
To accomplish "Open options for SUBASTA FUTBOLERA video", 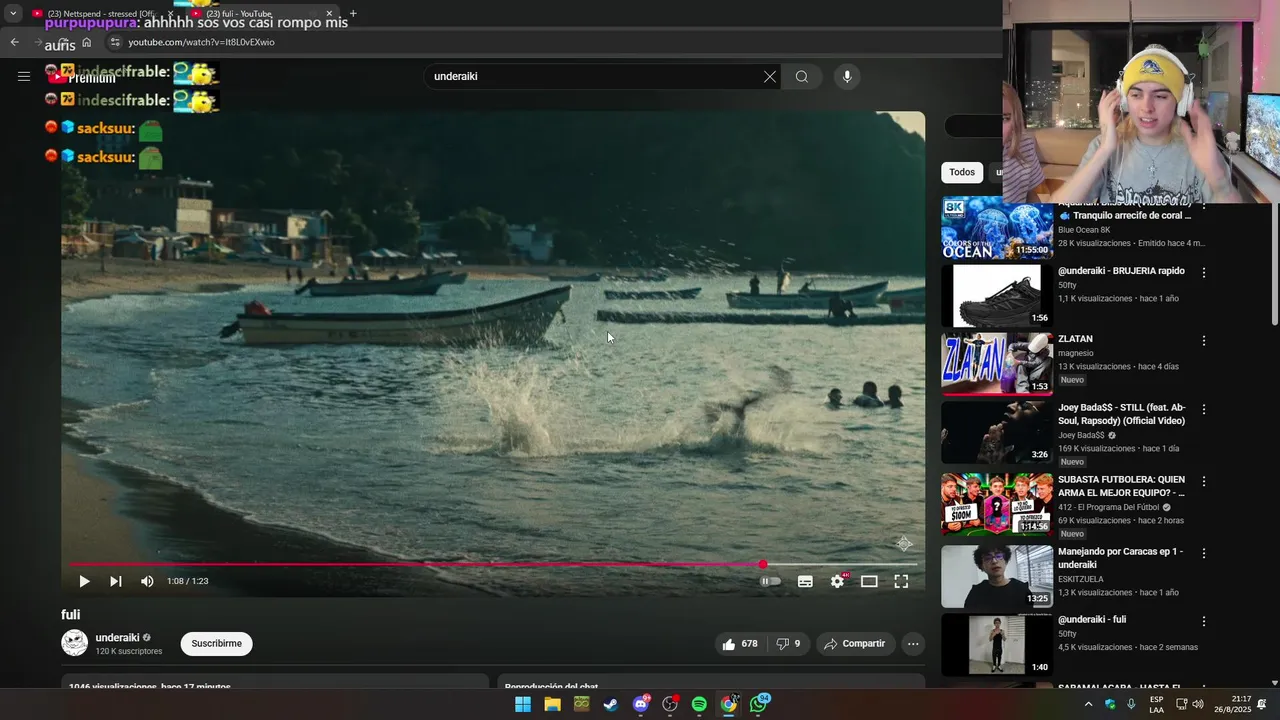I will pyautogui.click(x=1204, y=481).
